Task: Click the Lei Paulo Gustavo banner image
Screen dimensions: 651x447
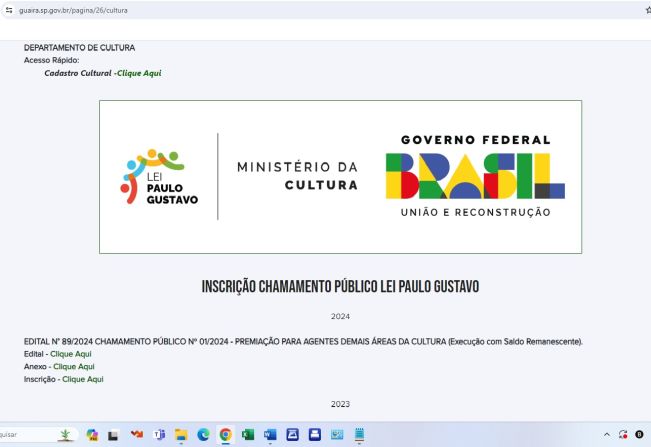Action: 340,177
